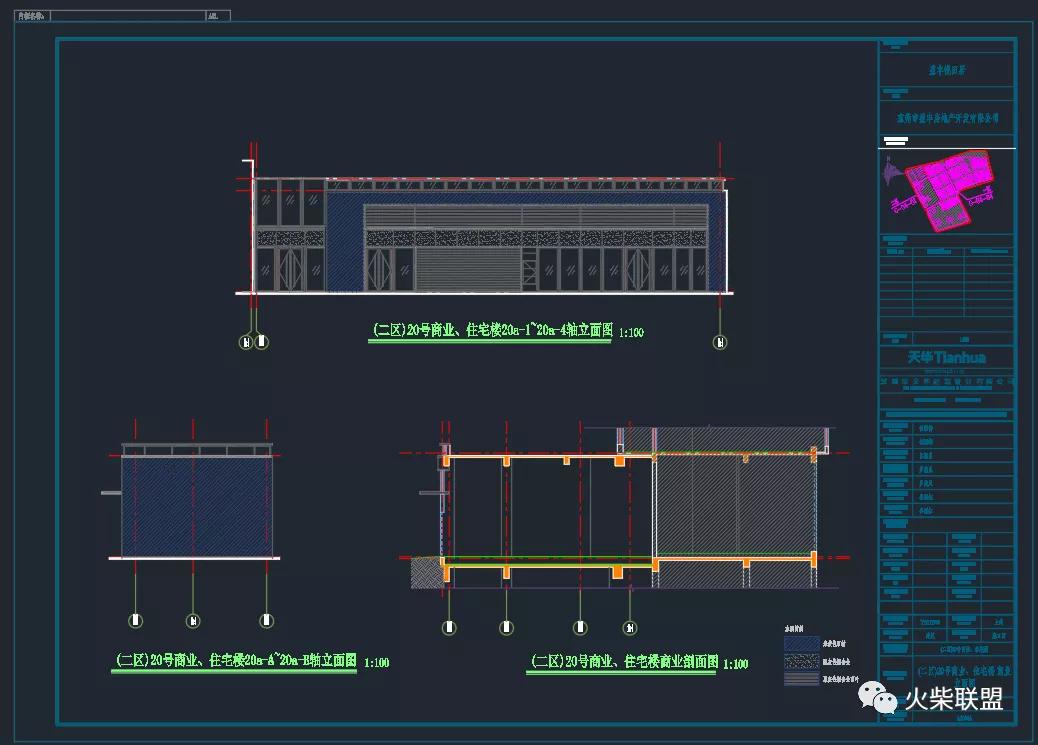Select the real estate developer name in title block
The image size is (1038, 745).
(x=946, y=117)
